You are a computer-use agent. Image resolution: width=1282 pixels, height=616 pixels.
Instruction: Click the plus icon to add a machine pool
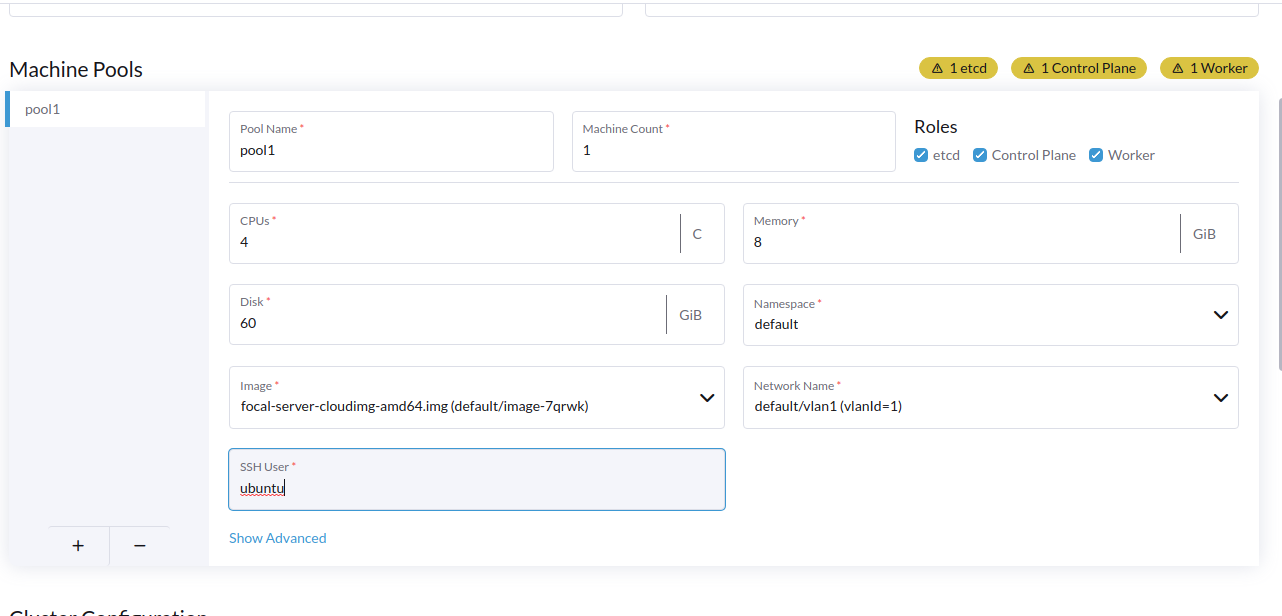[77, 546]
